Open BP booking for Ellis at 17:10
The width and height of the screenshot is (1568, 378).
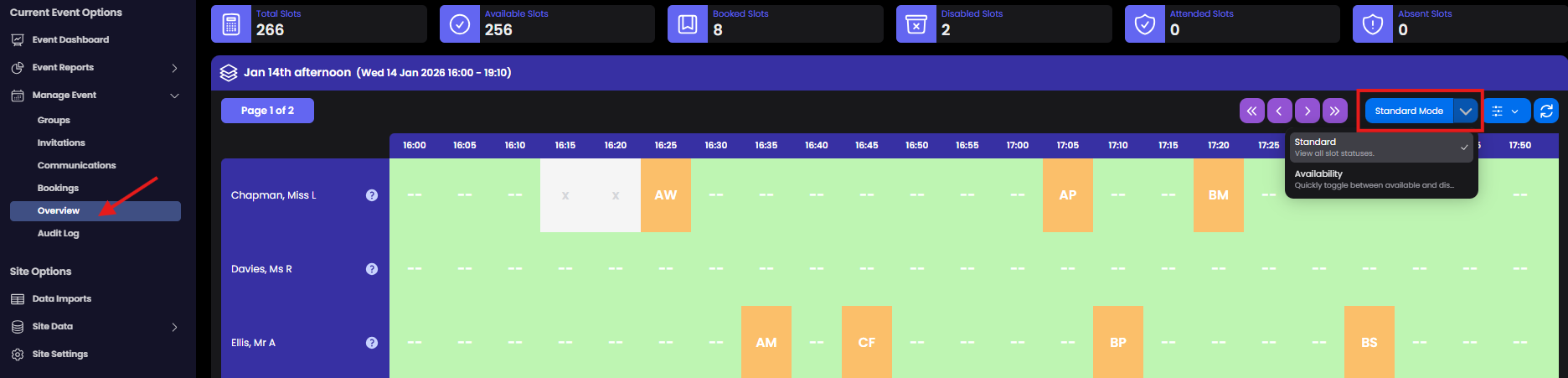point(1118,342)
